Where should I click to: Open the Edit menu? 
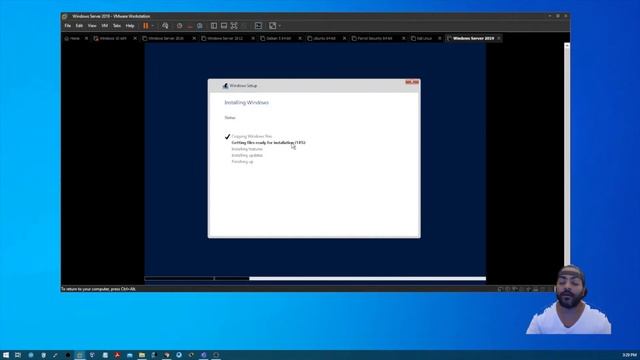[x=79, y=26]
